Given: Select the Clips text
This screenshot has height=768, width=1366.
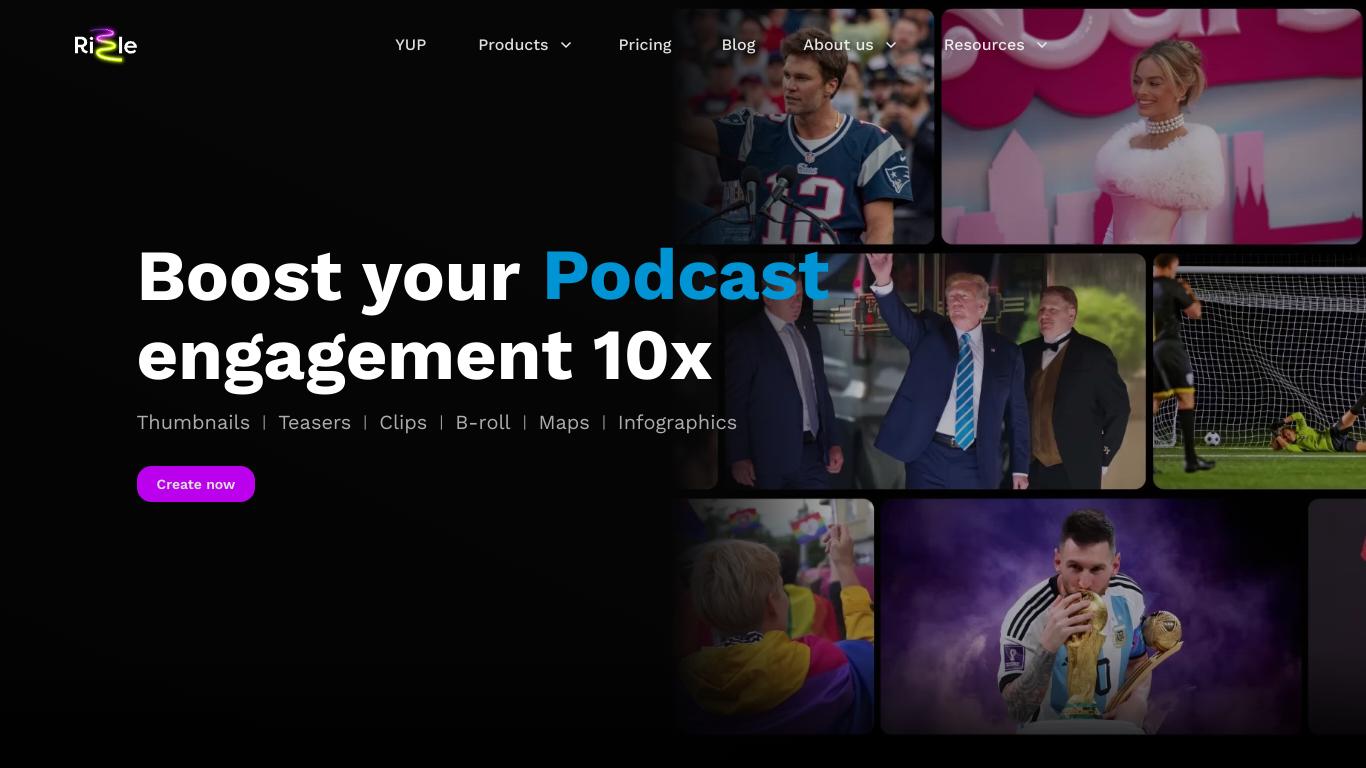Looking at the screenshot, I should [403, 423].
